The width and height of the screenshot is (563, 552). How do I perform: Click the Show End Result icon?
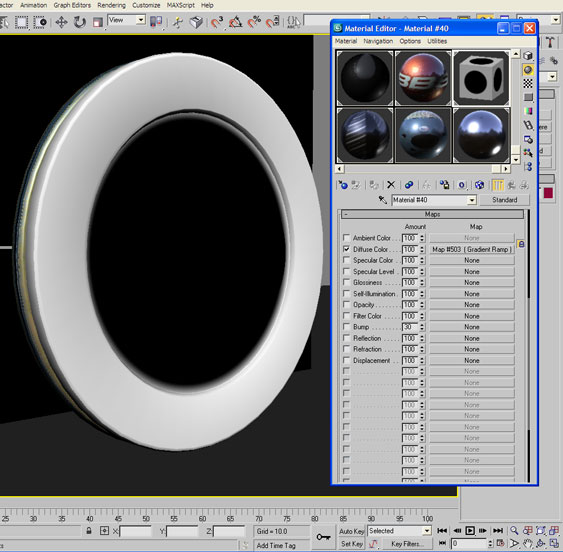pyautogui.click(x=497, y=185)
